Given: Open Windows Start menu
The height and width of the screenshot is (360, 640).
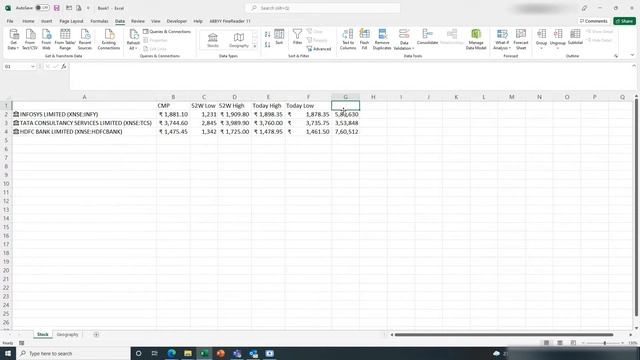Looking at the screenshot, I should pos(8,353).
